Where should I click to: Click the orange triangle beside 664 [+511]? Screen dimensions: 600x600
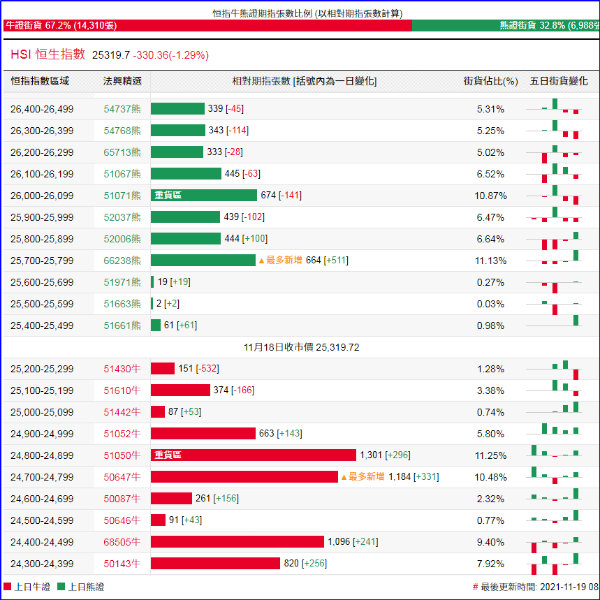pyautogui.click(x=262, y=261)
